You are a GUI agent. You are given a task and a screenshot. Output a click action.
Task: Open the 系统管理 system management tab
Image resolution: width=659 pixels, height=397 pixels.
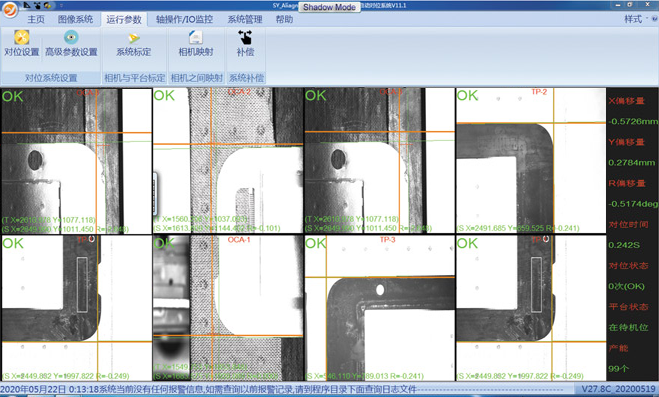pos(245,19)
